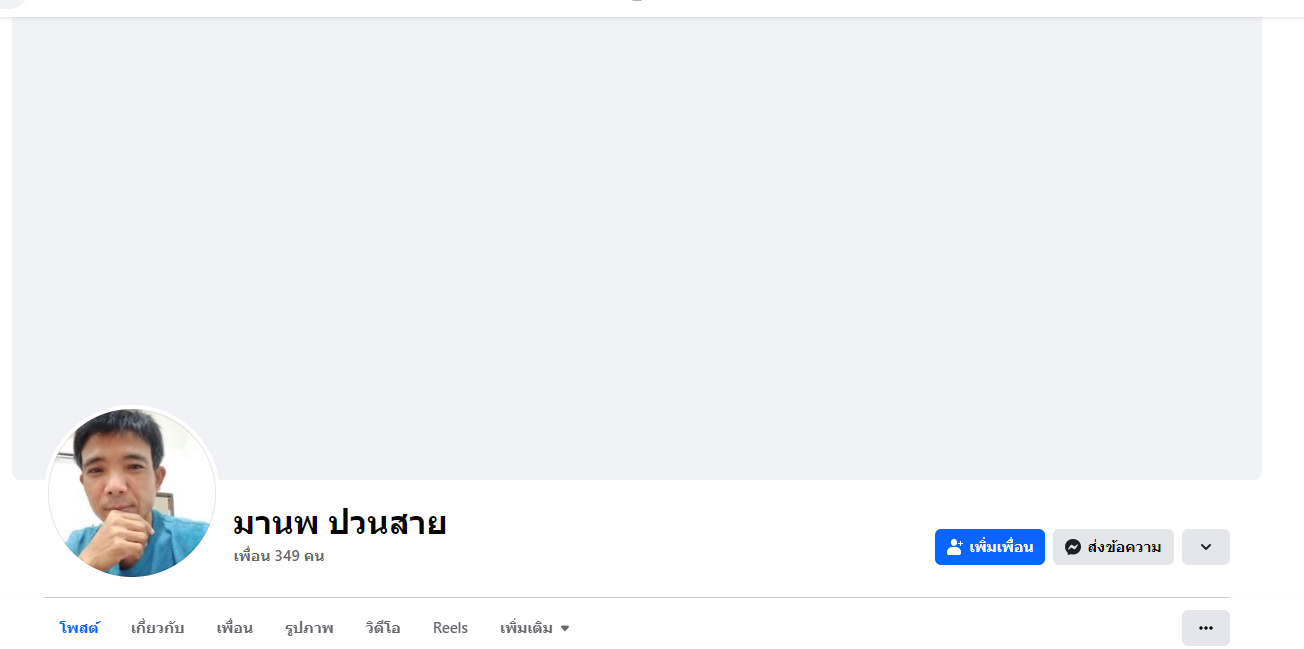Open the friends count link เพื่อน 349 คน
1304x649 pixels.
coord(279,556)
